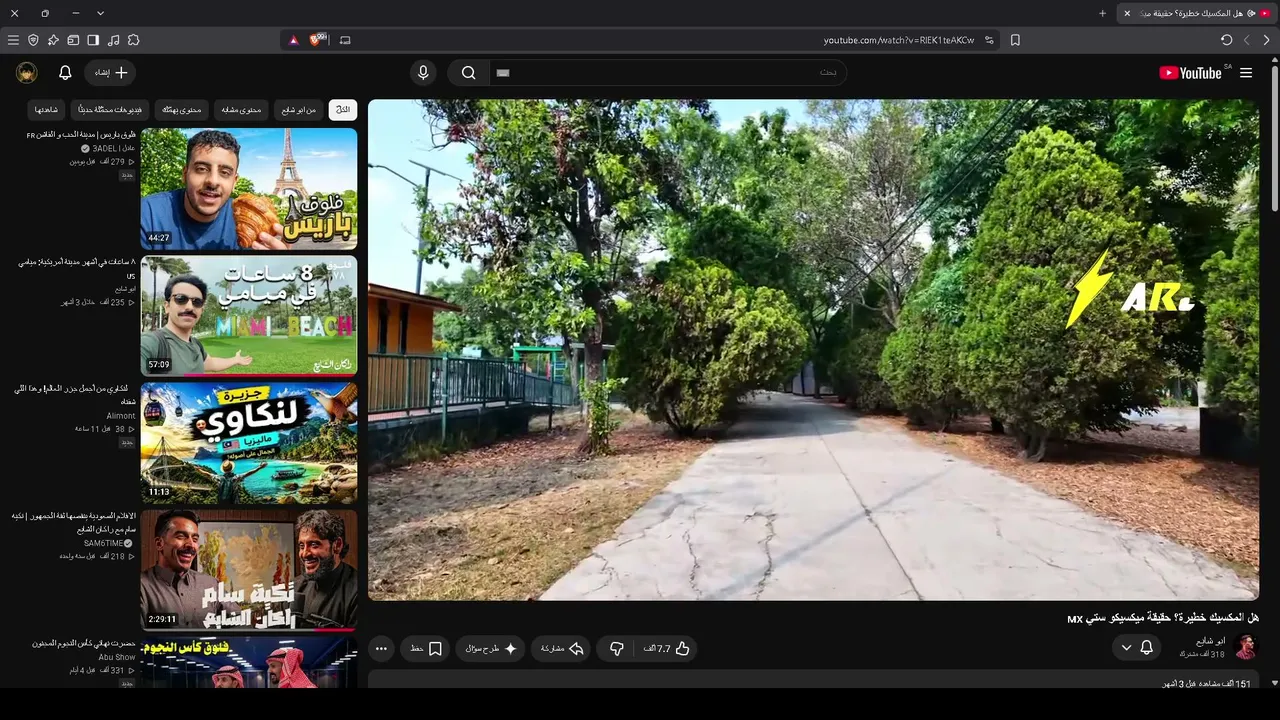Select the شاهدتها filter chip
The width and height of the screenshot is (1280, 720).
(x=47, y=109)
